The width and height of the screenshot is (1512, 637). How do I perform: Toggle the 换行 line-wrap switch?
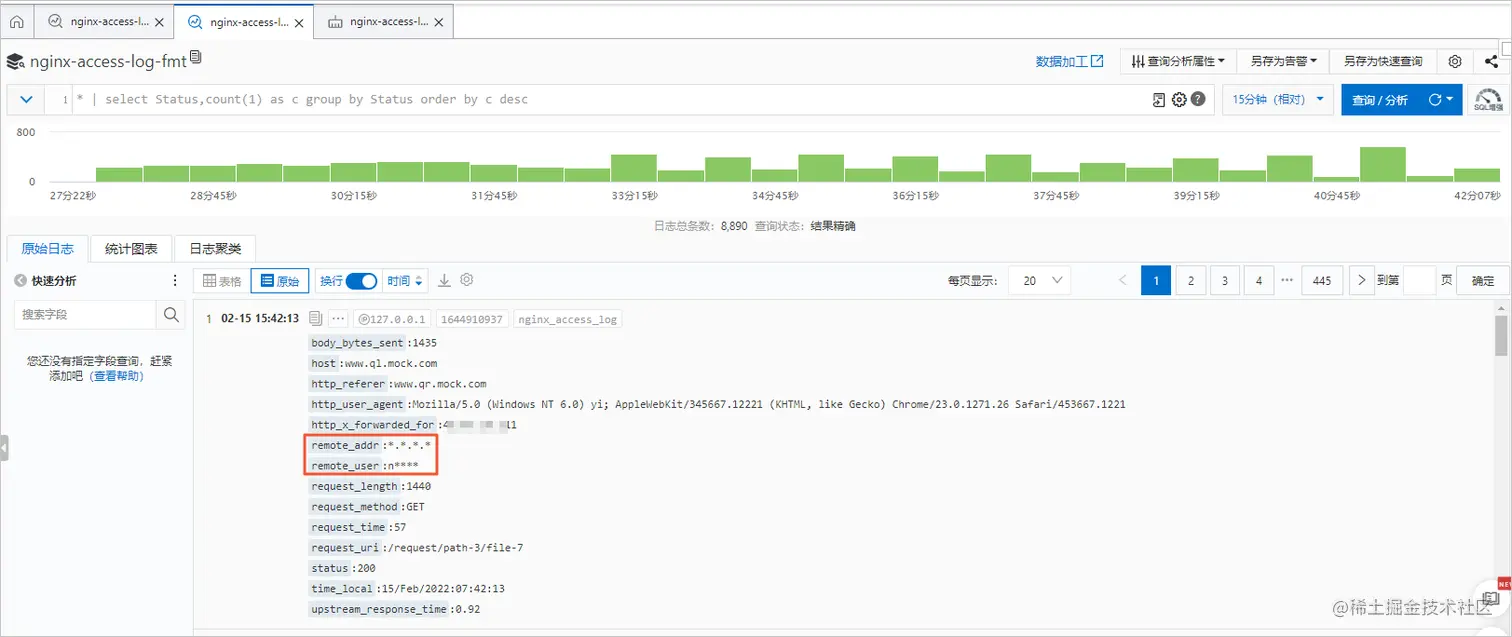coord(361,281)
